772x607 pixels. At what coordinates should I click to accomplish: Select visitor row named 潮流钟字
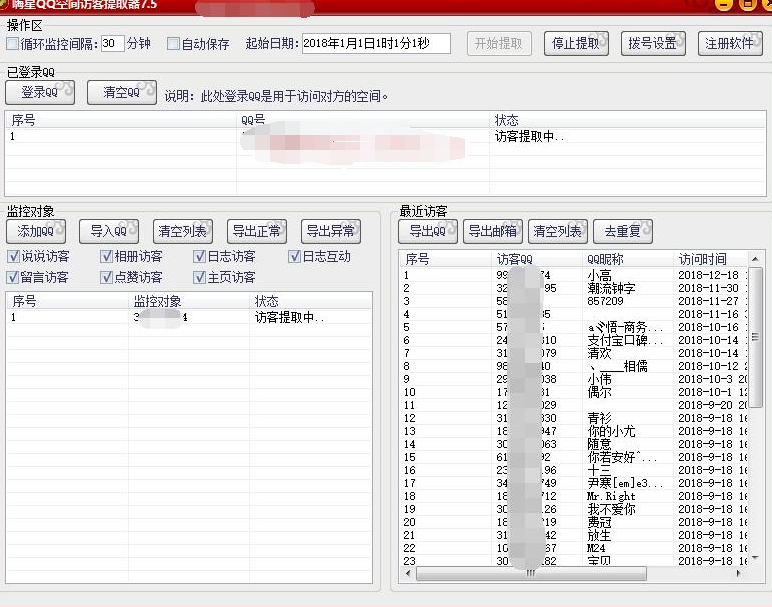click(575, 288)
